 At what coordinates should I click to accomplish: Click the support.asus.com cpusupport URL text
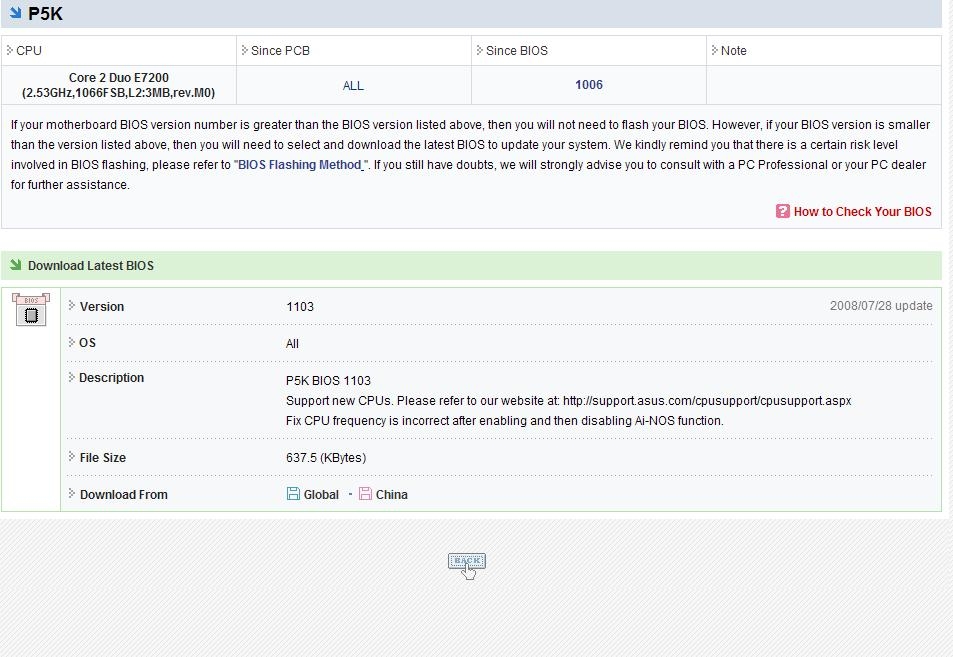[x=707, y=401]
